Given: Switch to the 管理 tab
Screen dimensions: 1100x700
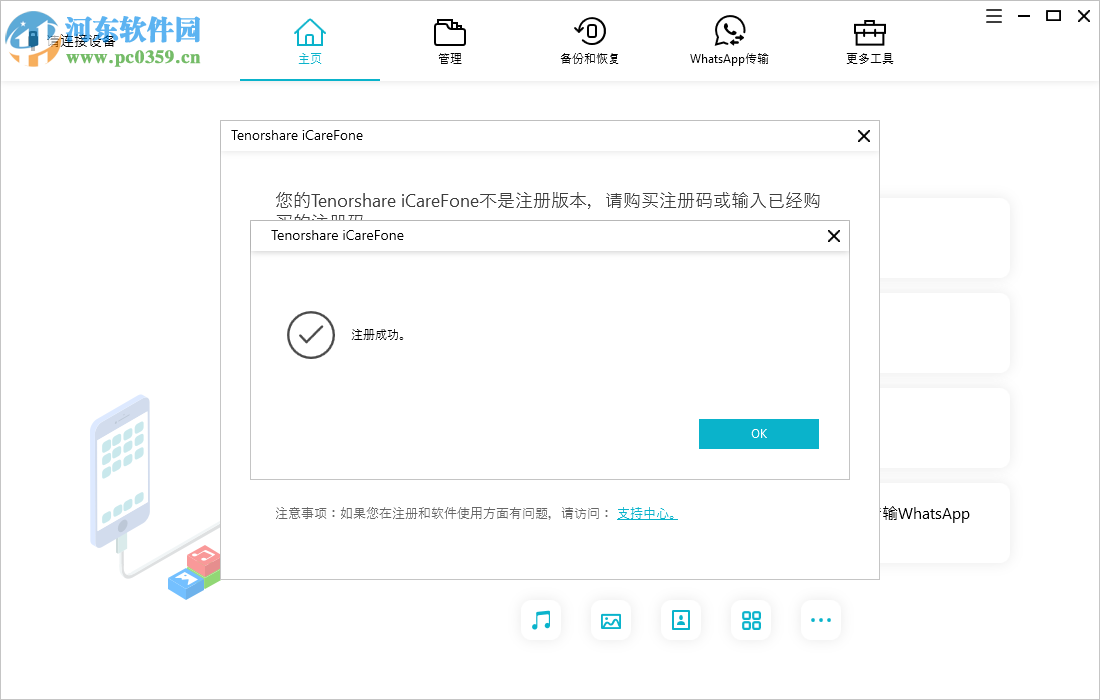Looking at the screenshot, I should pyautogui.click(x=449, y=40).
